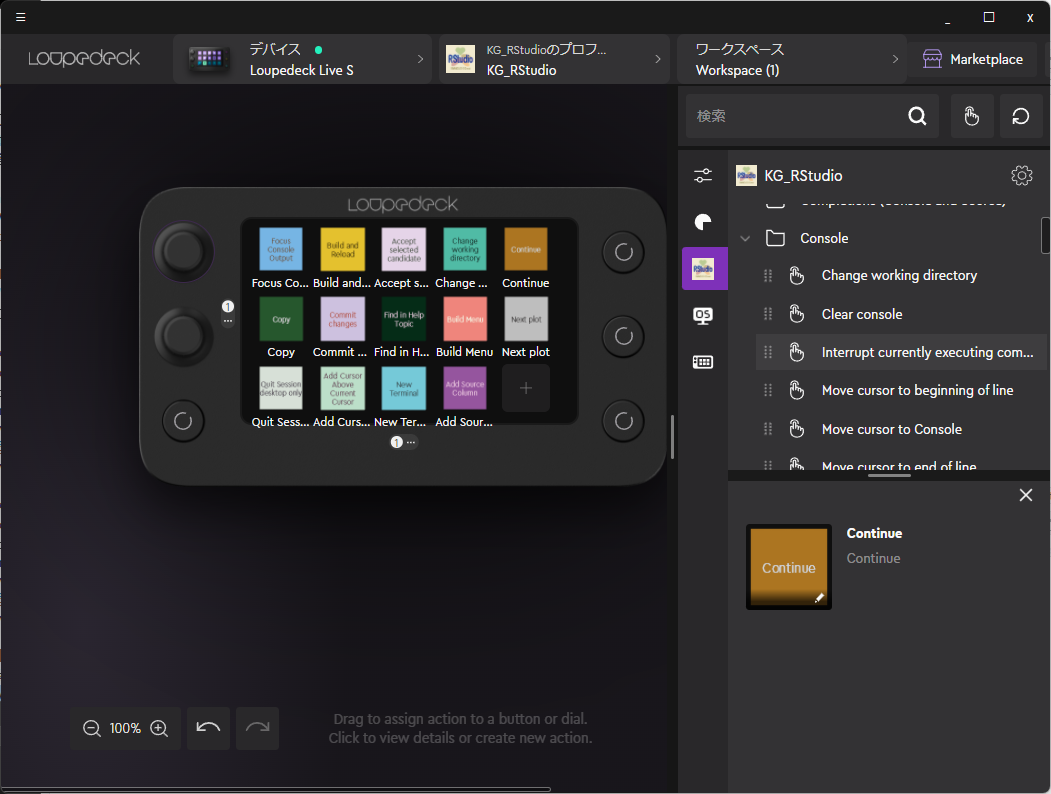Image resolution: width=1051 pixels, height=794 pixels.
Task: Select Change working directory in the action list
Action: (901, 275)
